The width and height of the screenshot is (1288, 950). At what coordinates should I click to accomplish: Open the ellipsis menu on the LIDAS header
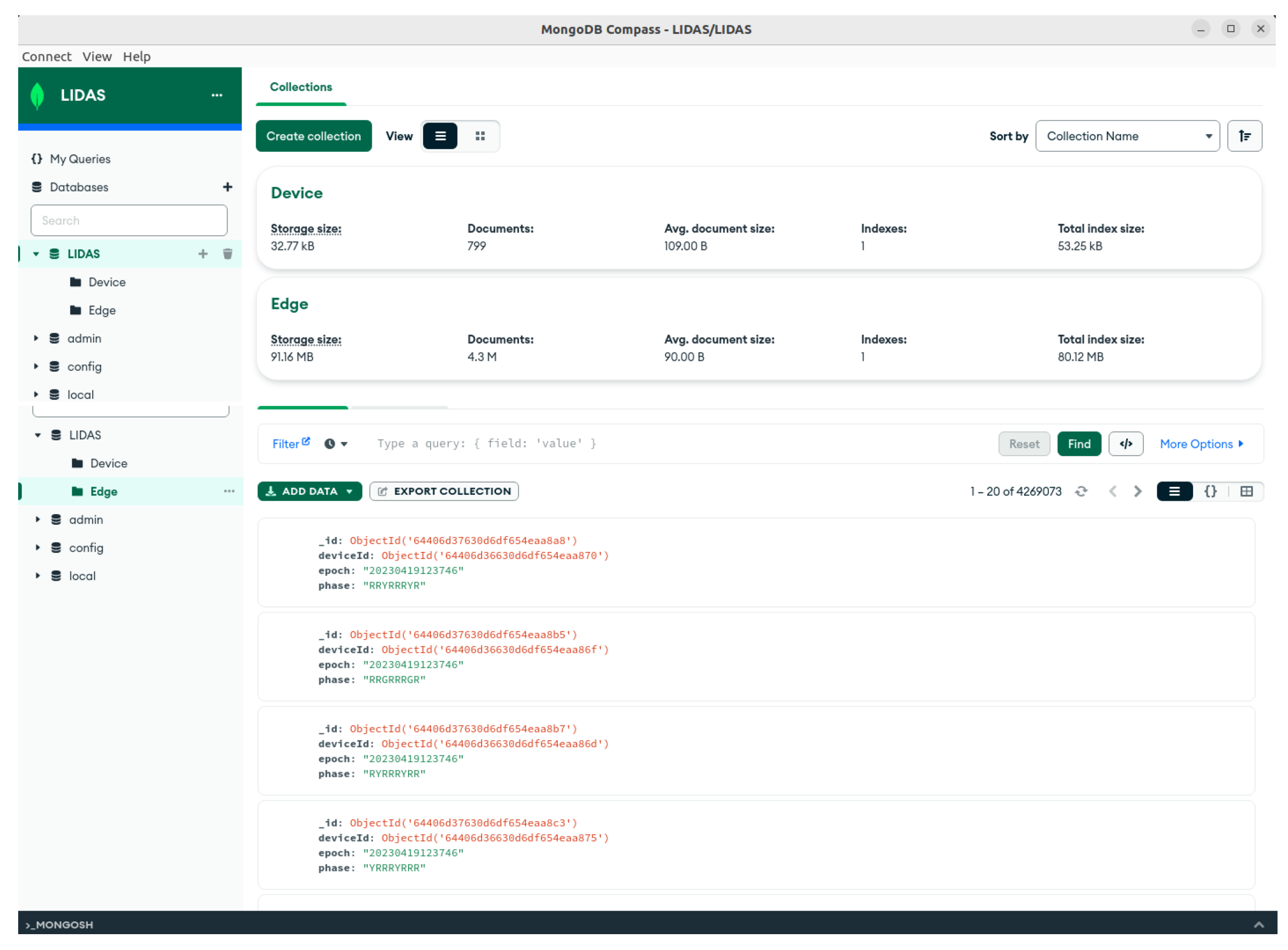tap(216, 95)
